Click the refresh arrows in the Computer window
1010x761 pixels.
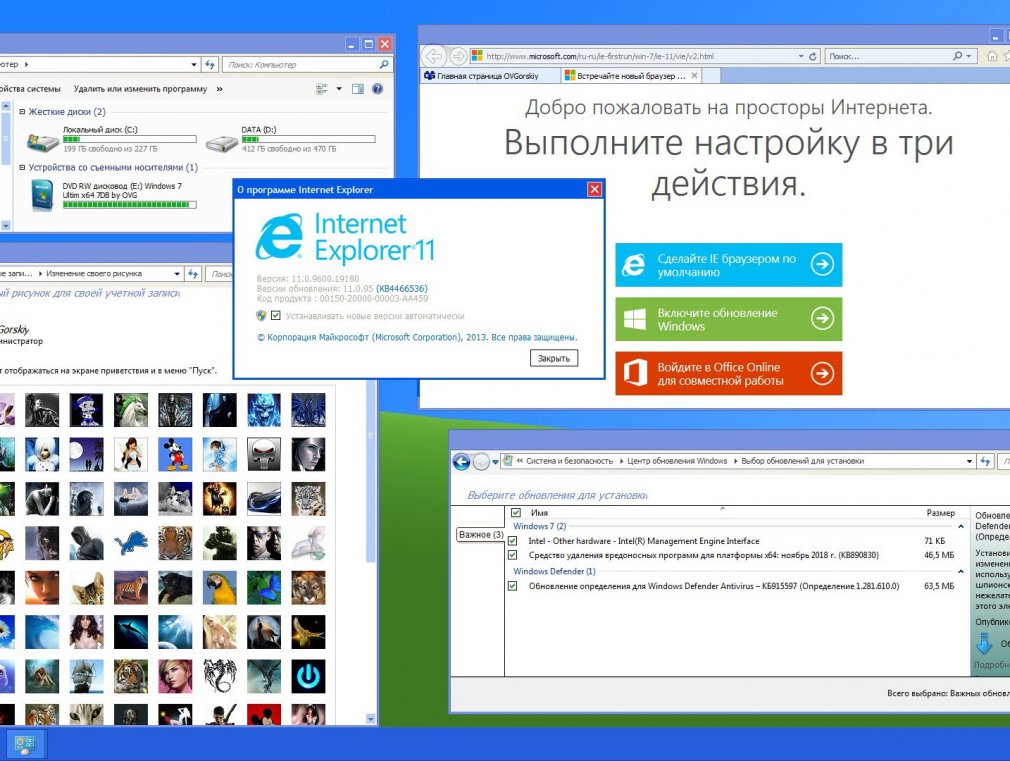[x=210, y=64]
